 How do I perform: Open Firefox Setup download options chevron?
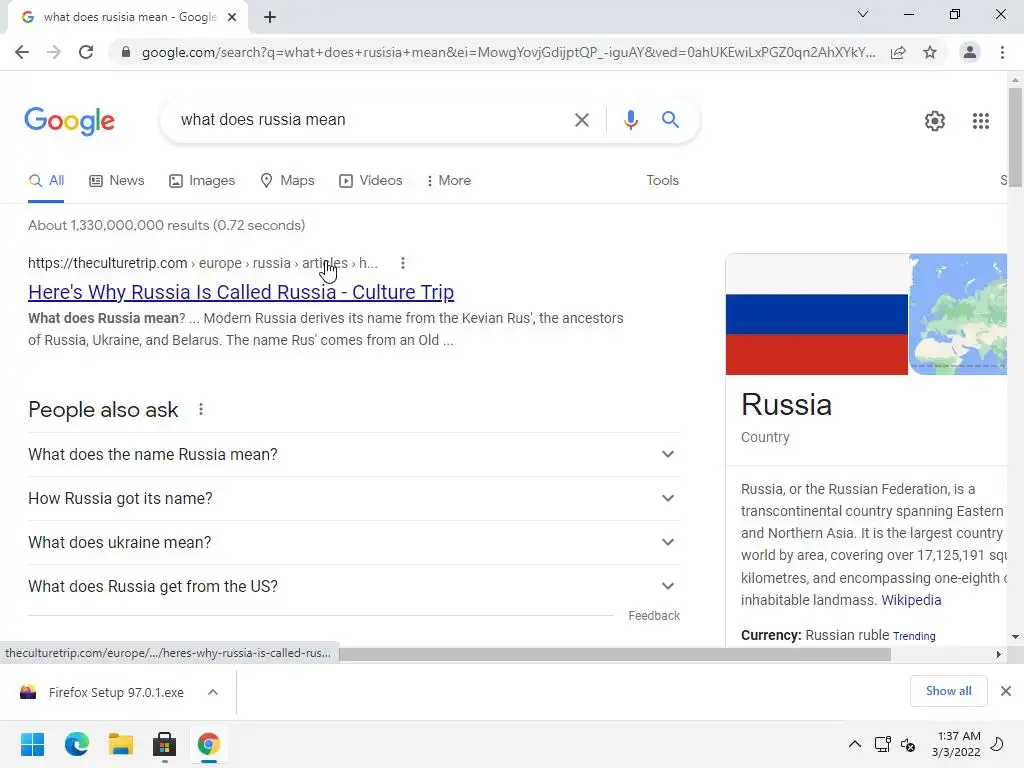point(213,692)
